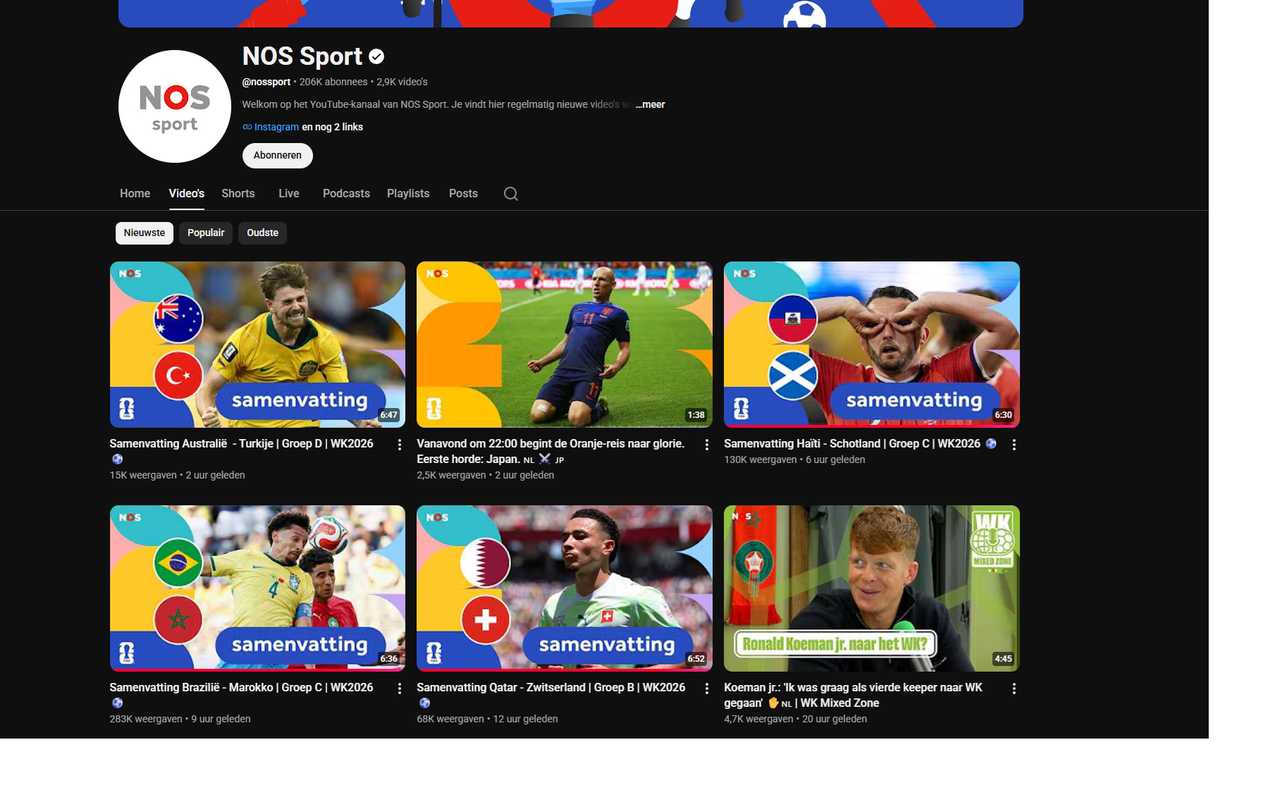
Task: Click the 4:45 duration badge
Action: coord(1003,659)
